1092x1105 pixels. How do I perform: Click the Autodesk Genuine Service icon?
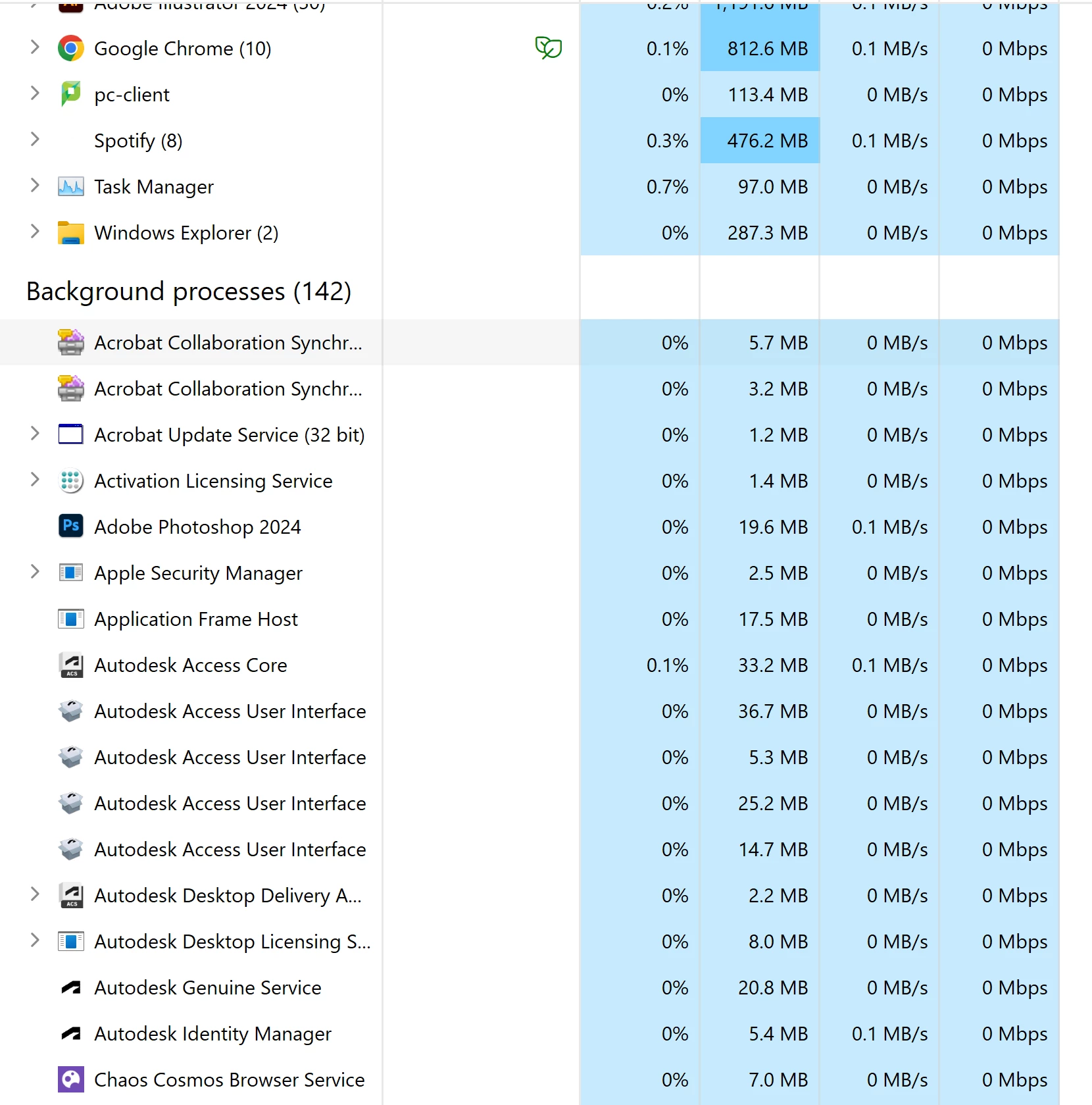70,987
